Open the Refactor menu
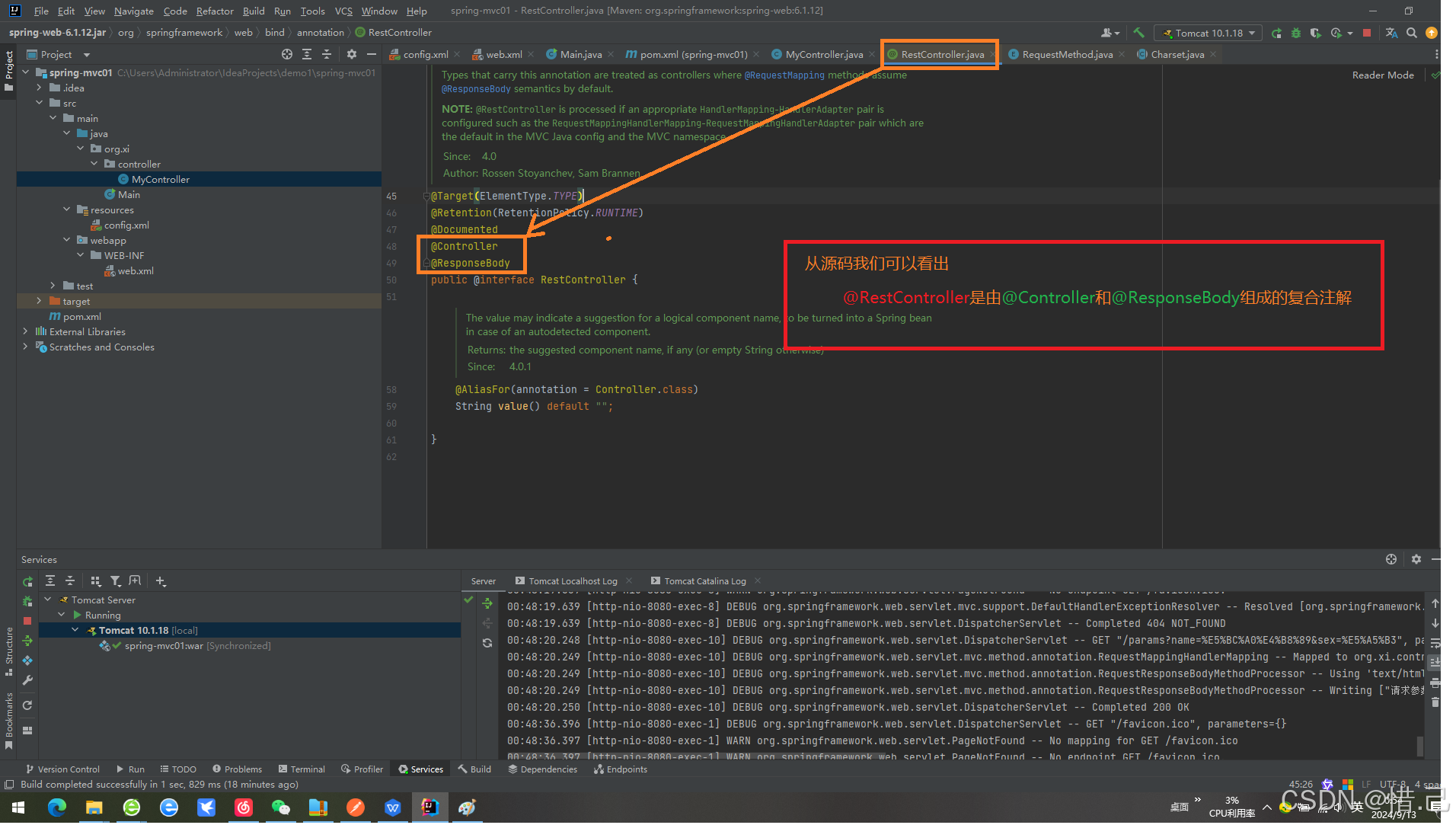 click(x=215, y=11)
